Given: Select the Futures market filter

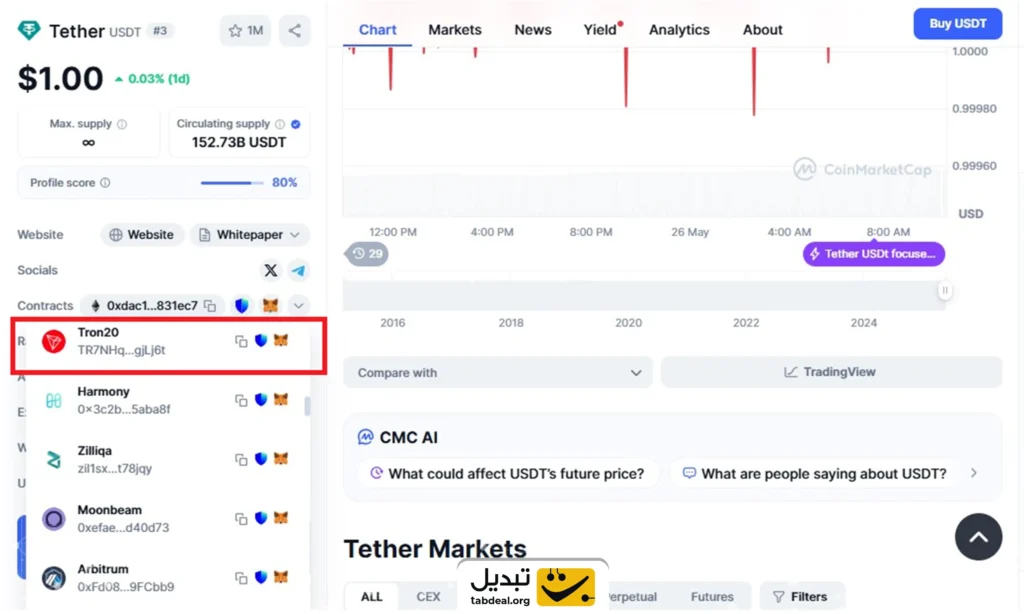Looking at the screenshot, I should (x=711, y=597).
